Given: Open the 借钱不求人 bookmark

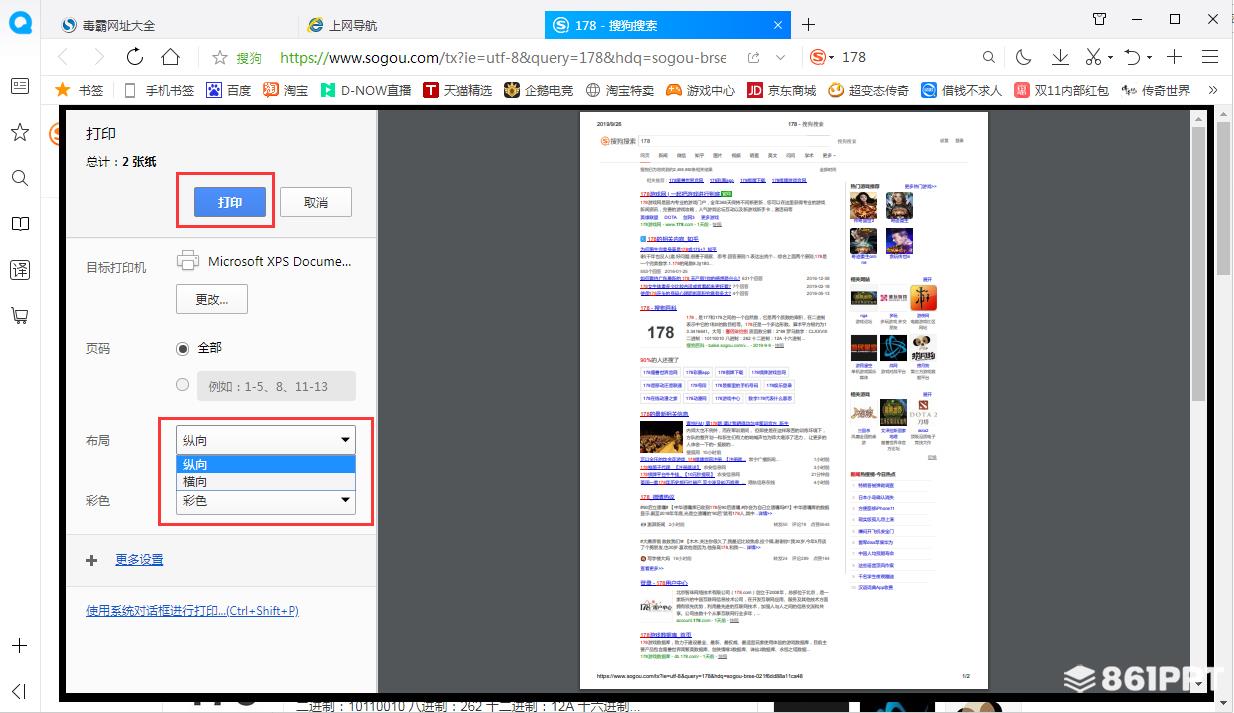Looking at the screenshot, I should point(962,90).
